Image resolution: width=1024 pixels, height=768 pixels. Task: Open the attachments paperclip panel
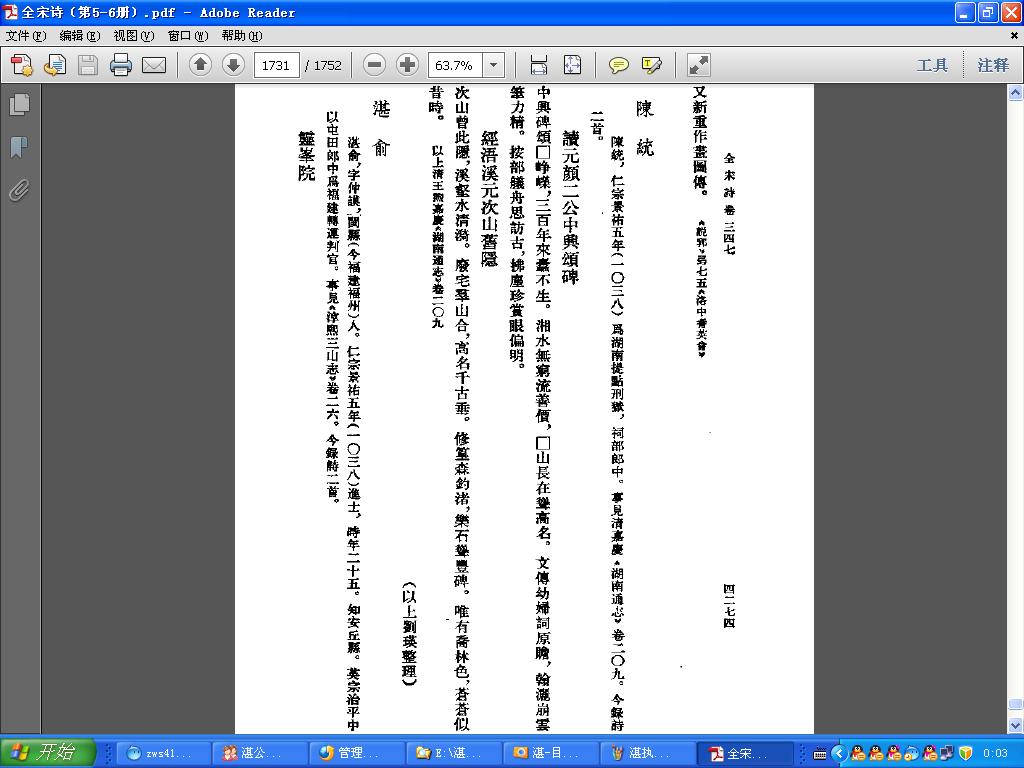pos(20,191)
